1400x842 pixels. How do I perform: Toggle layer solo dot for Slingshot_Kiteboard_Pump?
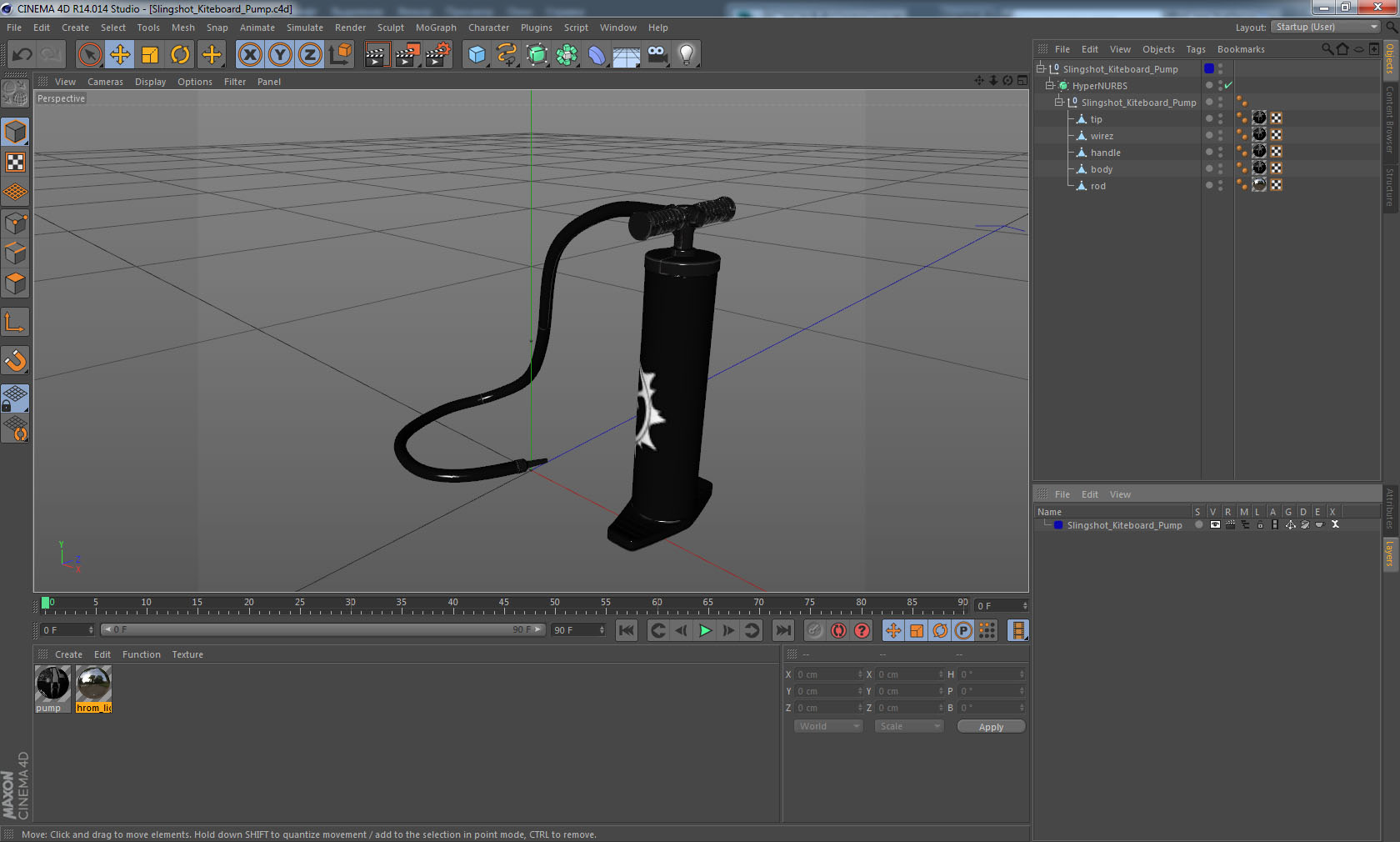click(x=1199, y=525)
